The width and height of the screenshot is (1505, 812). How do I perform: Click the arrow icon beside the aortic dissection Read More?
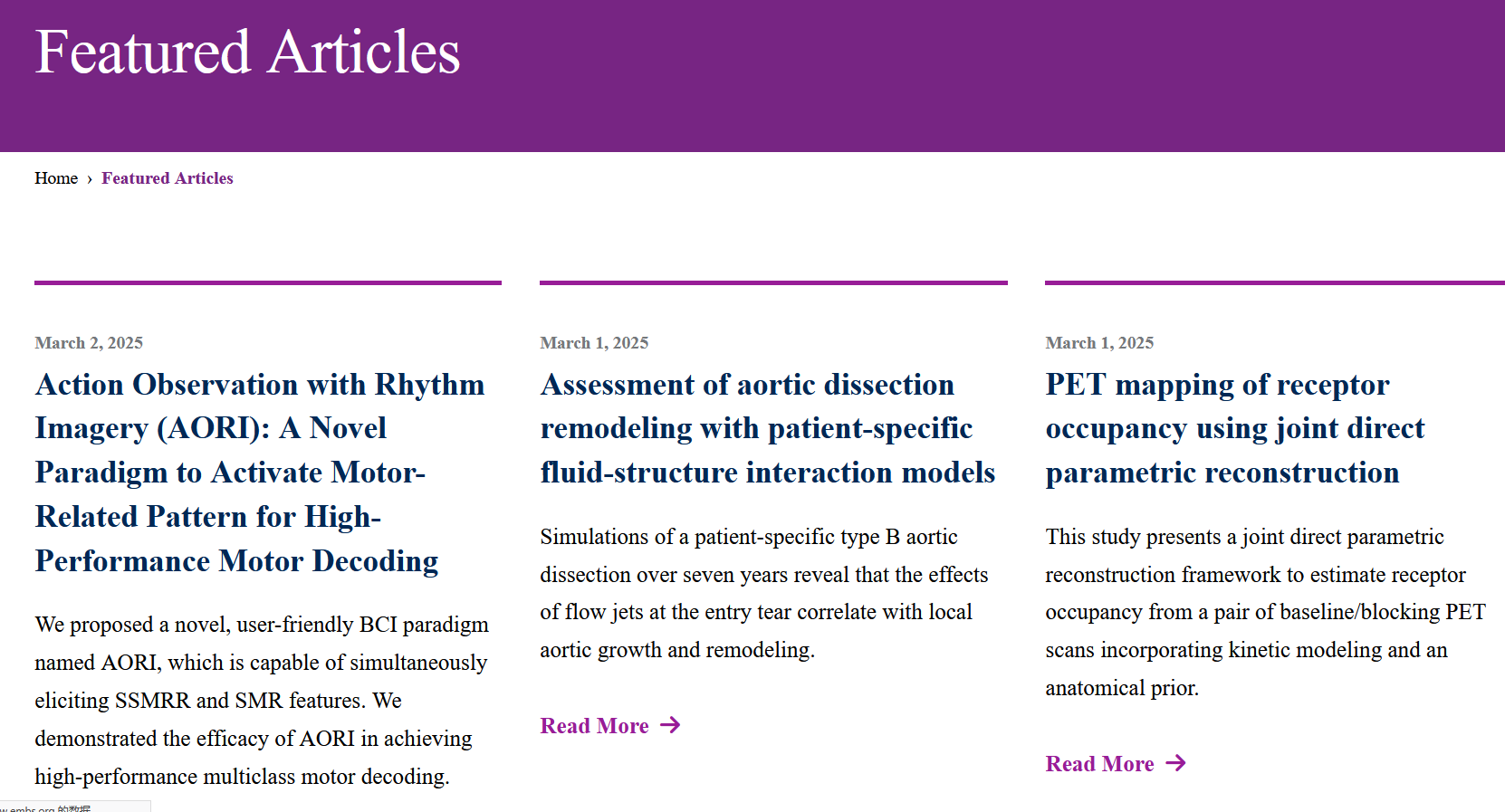[x=670, y=725]
